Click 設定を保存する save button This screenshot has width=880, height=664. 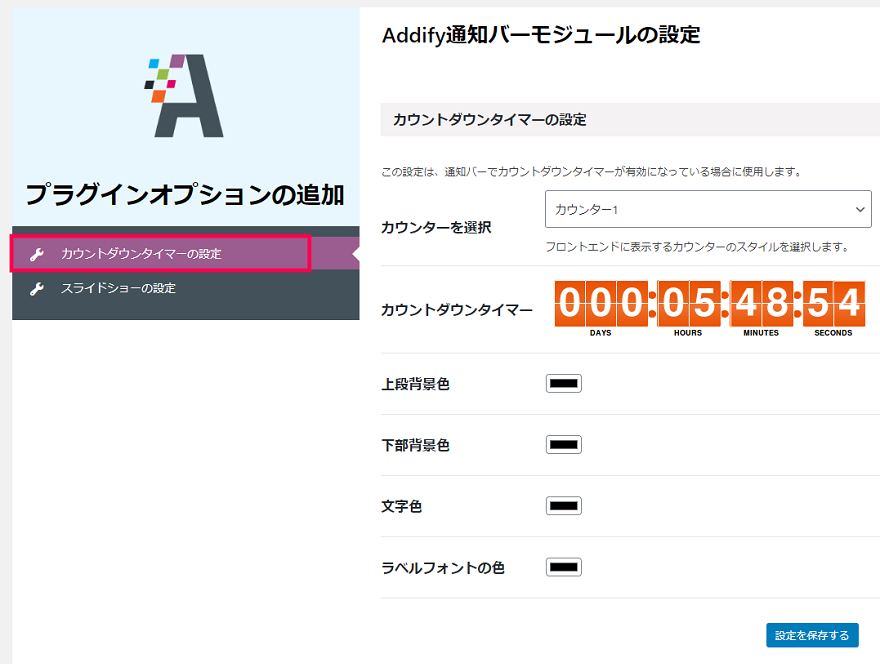click(812, 635)
